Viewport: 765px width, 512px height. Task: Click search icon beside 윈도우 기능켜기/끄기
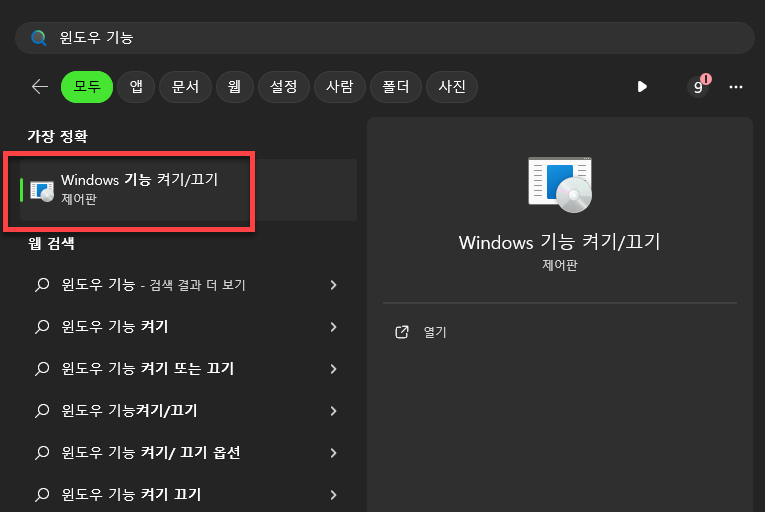click(42, 410)
